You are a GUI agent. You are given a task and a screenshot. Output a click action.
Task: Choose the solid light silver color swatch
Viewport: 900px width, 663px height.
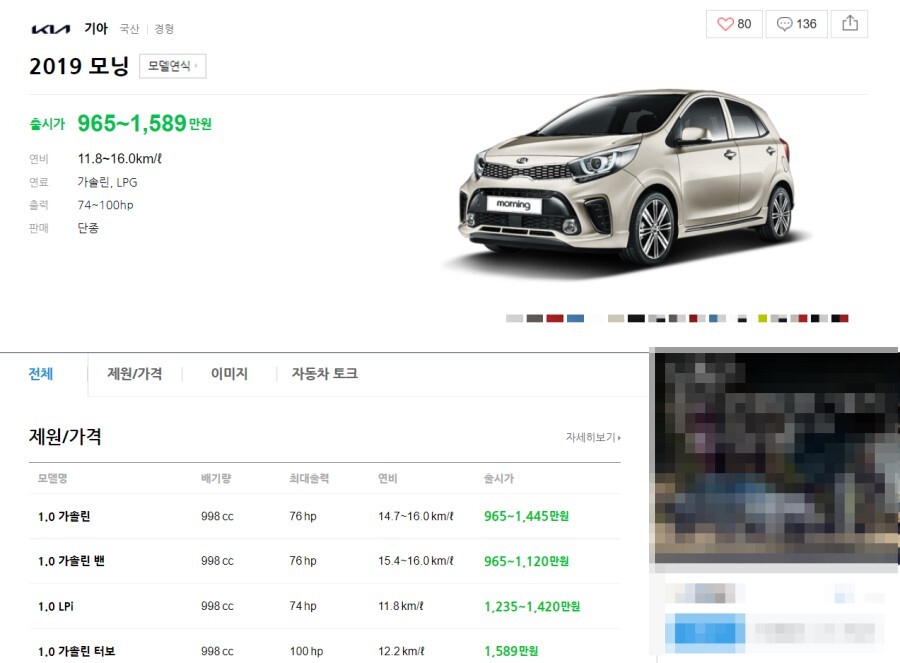coord(514,319)
